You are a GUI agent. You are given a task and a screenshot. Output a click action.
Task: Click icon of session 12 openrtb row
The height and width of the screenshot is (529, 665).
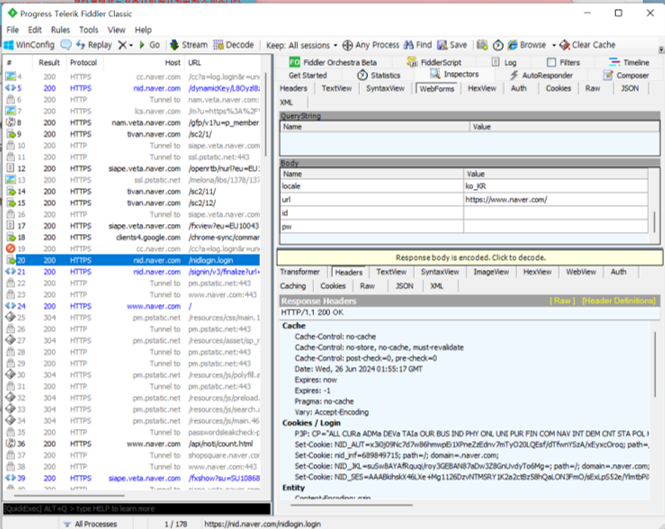[10, 168]
